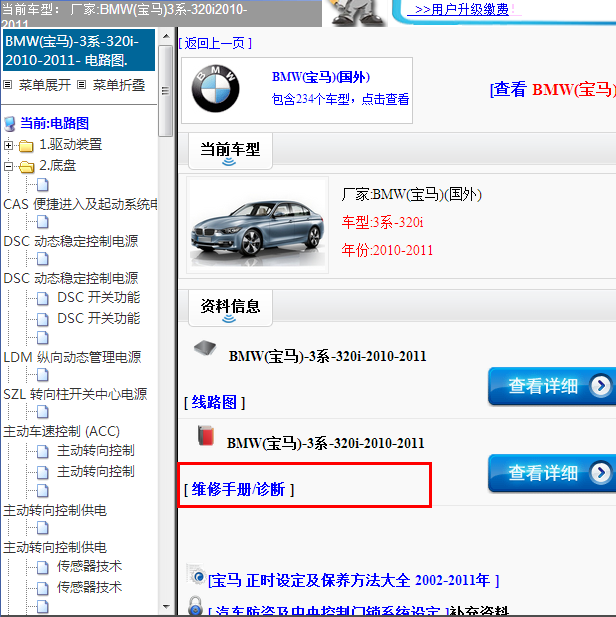Viewport: 616px width, 617px height.
Task: Click 菜单折叠 to fold the menu
Action: click(x=118, y=85)
